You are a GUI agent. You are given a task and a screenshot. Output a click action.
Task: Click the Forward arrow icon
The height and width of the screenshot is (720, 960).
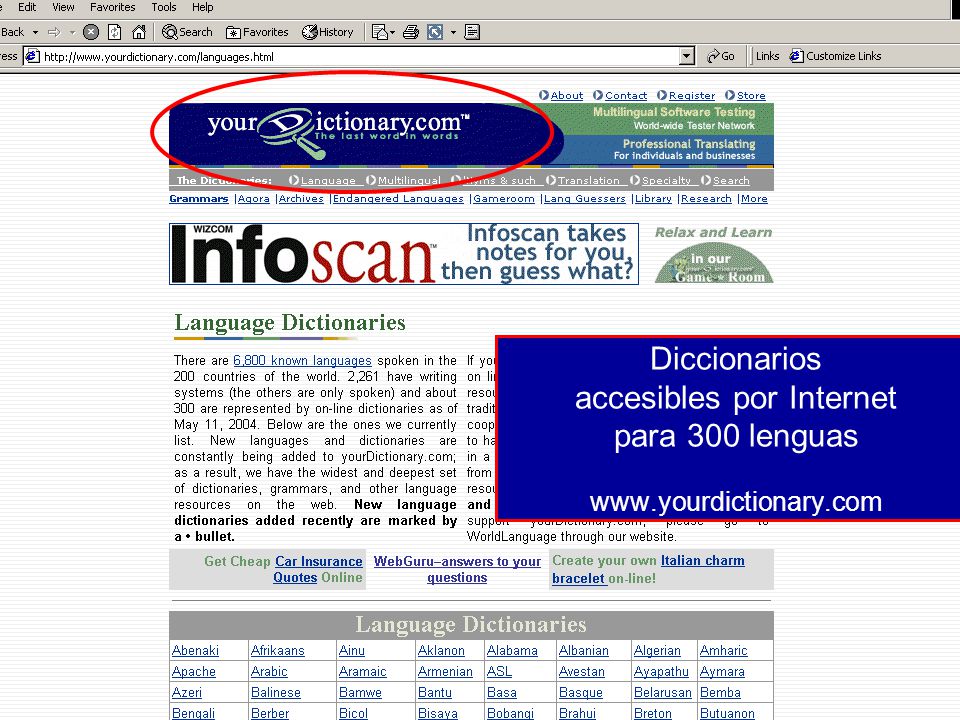coord(54,32)
